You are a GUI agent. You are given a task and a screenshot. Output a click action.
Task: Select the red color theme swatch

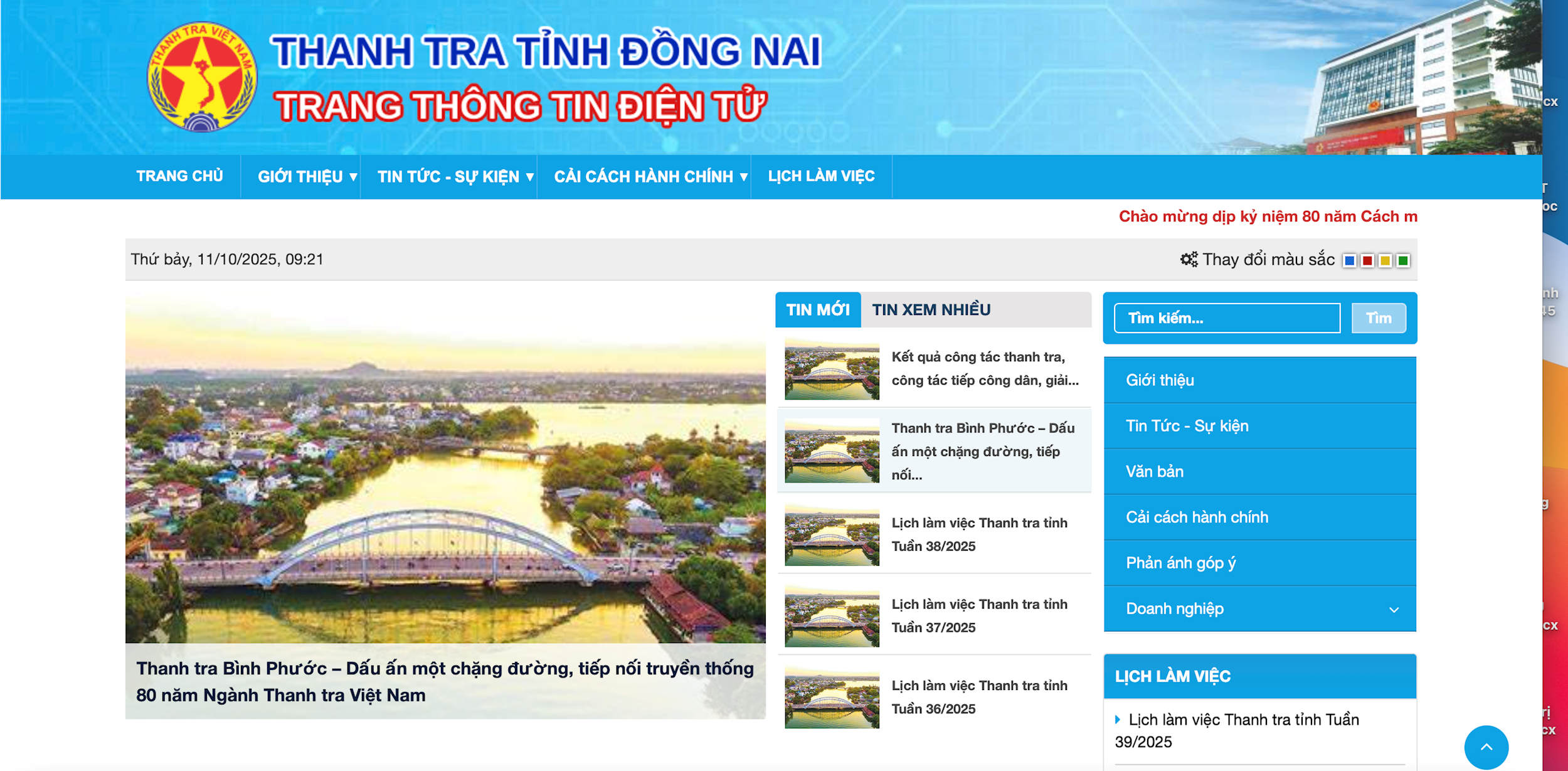pos(1367,260)
